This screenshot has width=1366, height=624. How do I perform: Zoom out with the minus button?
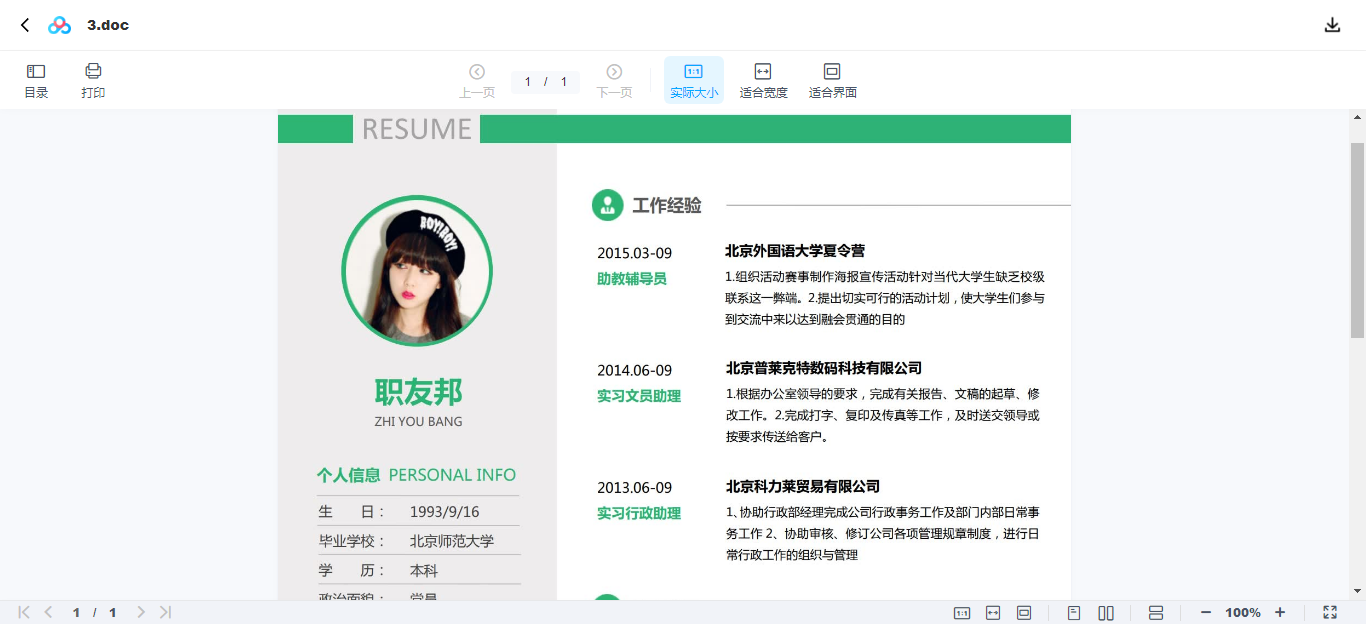(x=1206, y=611)
